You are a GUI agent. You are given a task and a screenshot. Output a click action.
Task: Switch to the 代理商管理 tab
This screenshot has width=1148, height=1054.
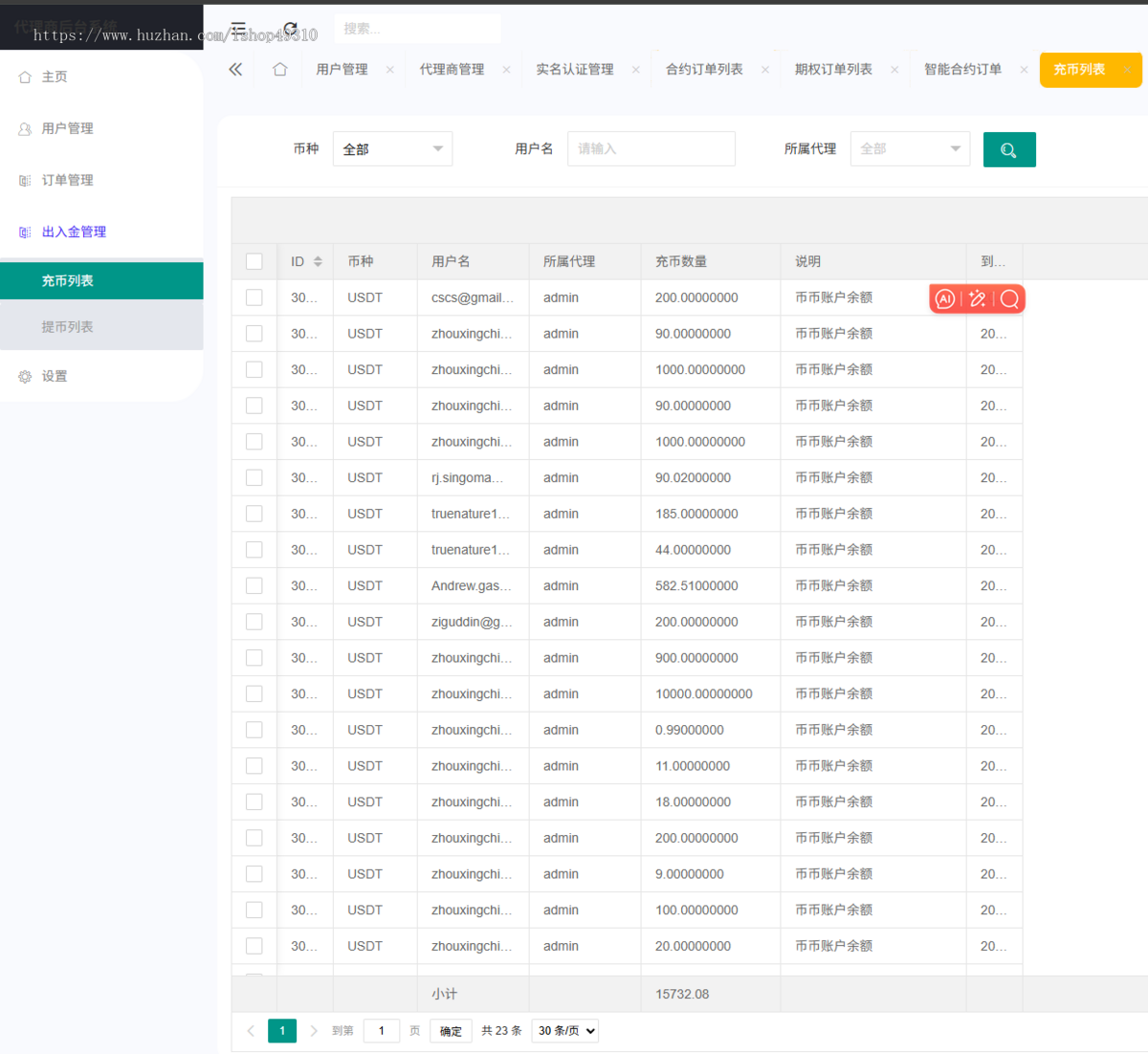[452, 70]
